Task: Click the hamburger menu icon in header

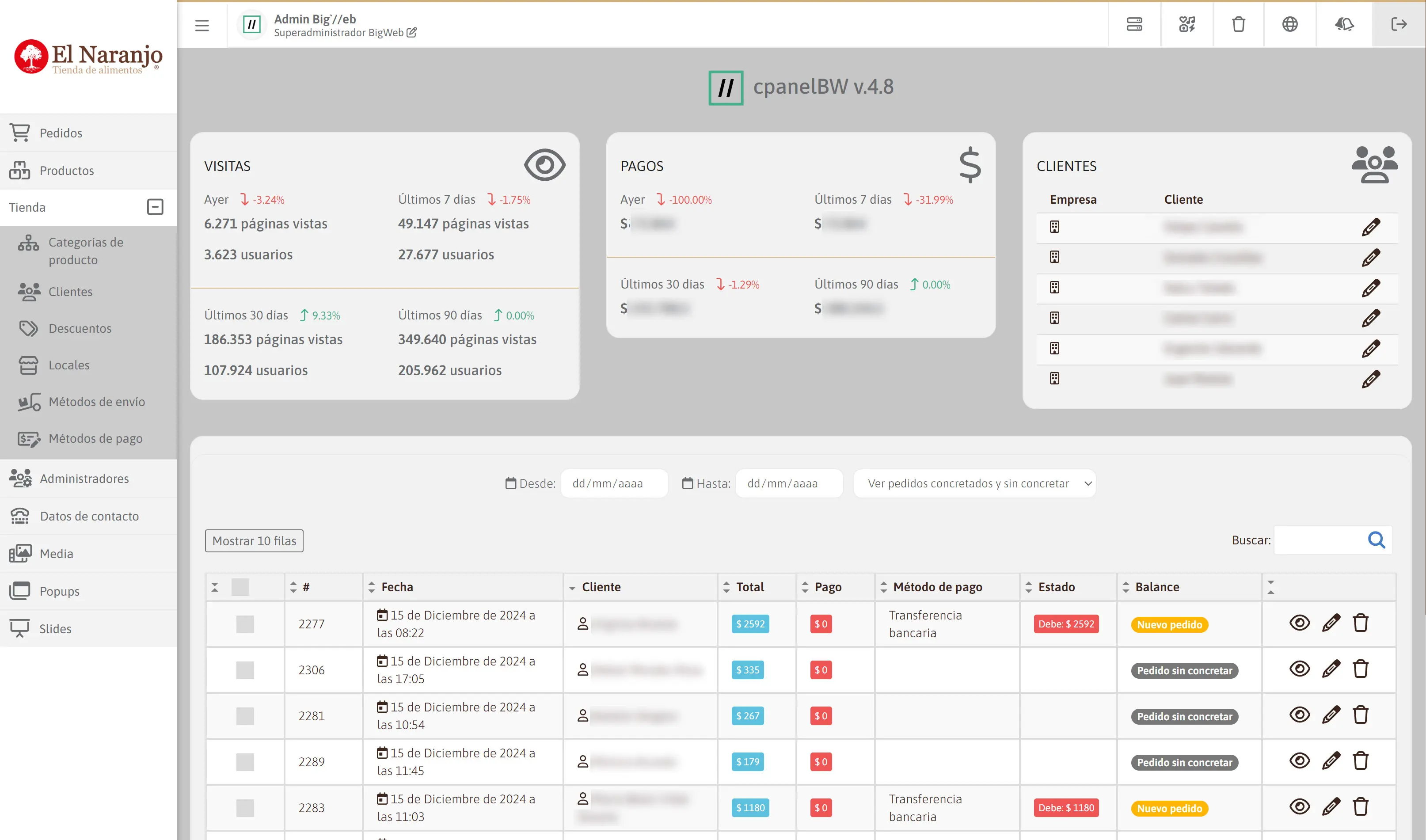Action: 202,26
